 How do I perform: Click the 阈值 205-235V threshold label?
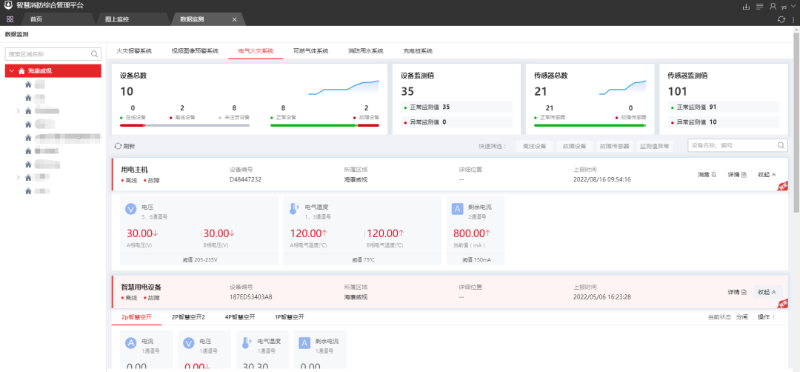[200, 259]
